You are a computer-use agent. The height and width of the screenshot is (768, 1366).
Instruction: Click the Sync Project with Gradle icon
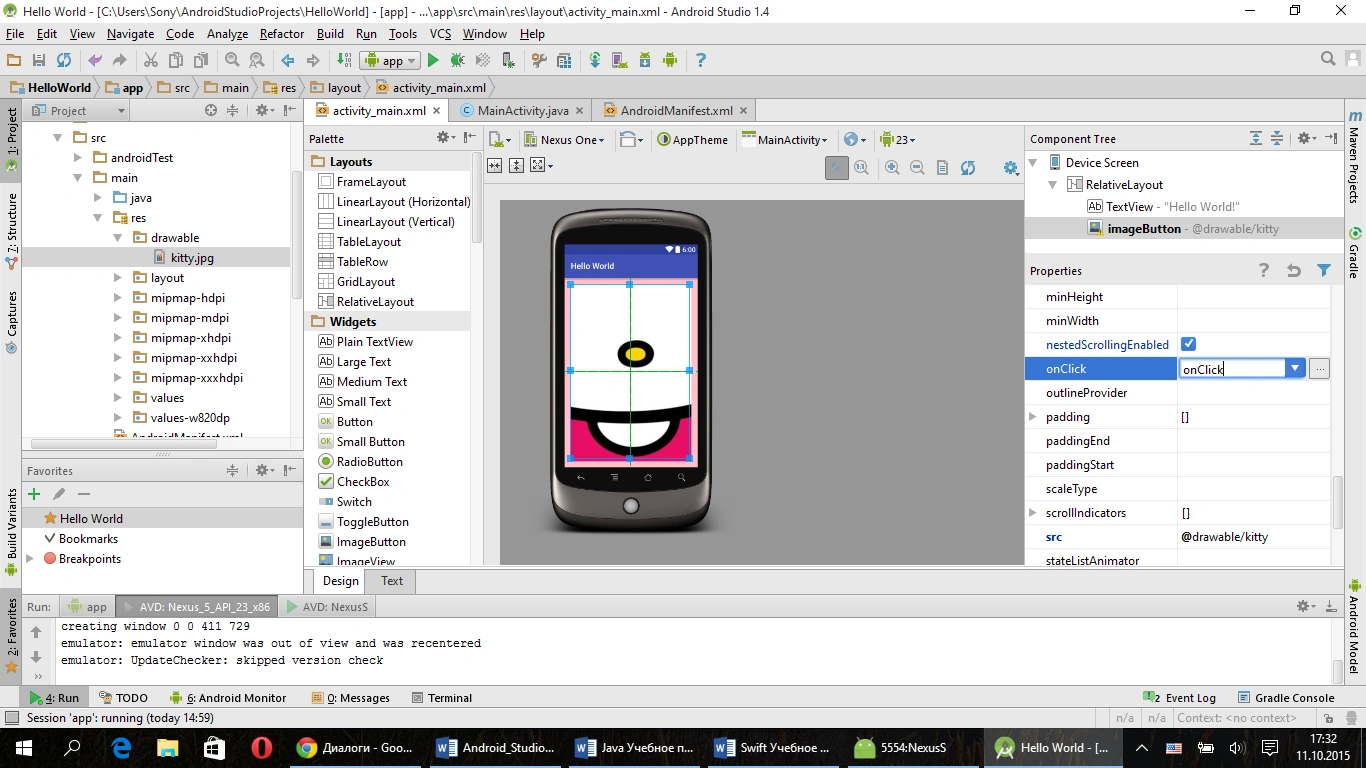click(595, 60)
